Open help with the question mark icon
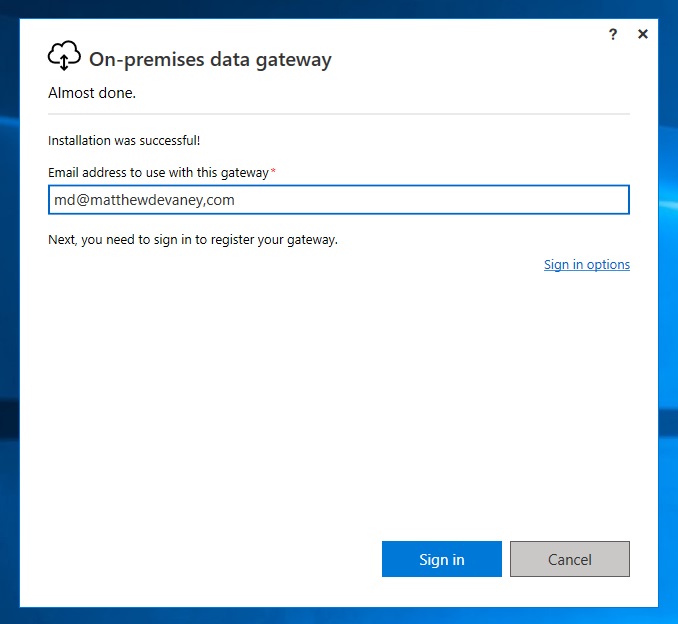 [613, 34]
